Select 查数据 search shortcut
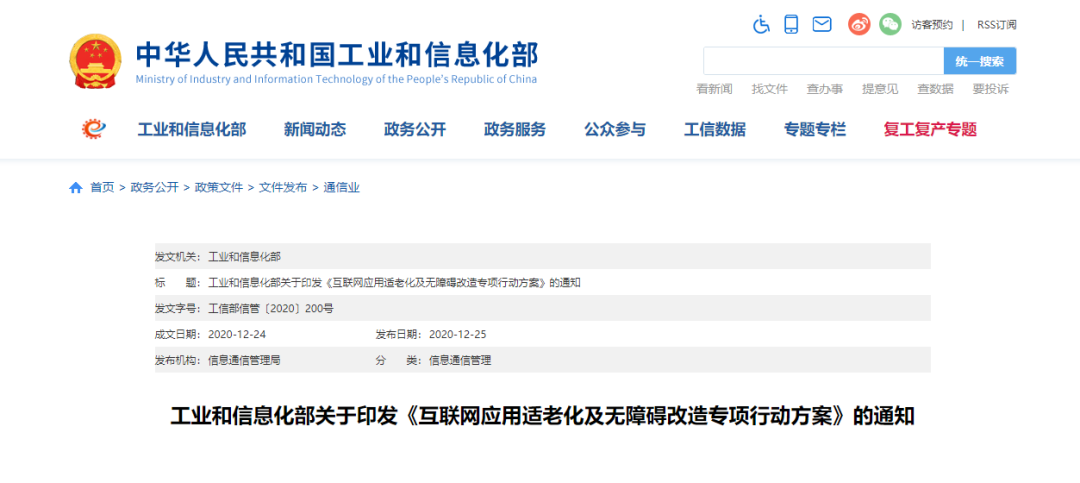Screen dimensions: 1080x483 (935, 89)
